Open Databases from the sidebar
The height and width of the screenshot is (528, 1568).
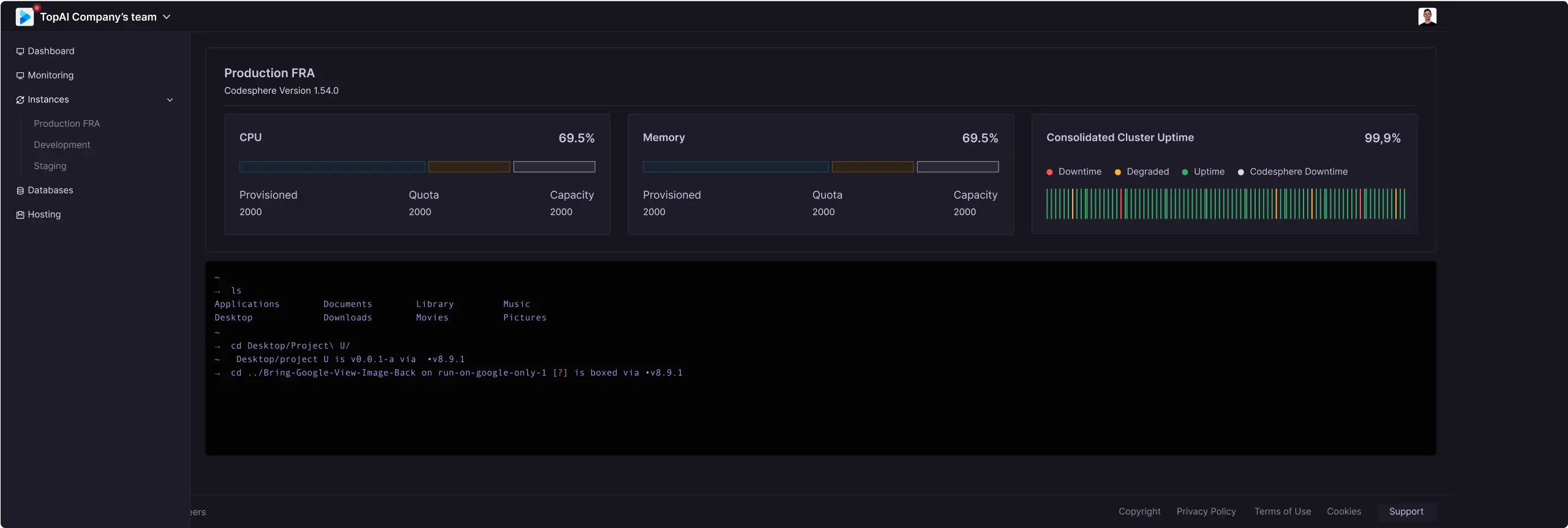coord(50,190)
